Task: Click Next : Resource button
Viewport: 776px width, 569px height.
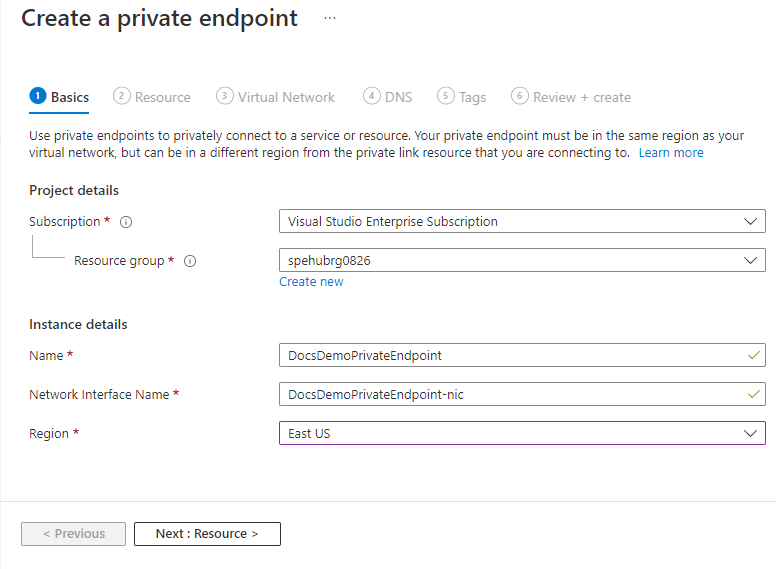Action: click(207, 534)
